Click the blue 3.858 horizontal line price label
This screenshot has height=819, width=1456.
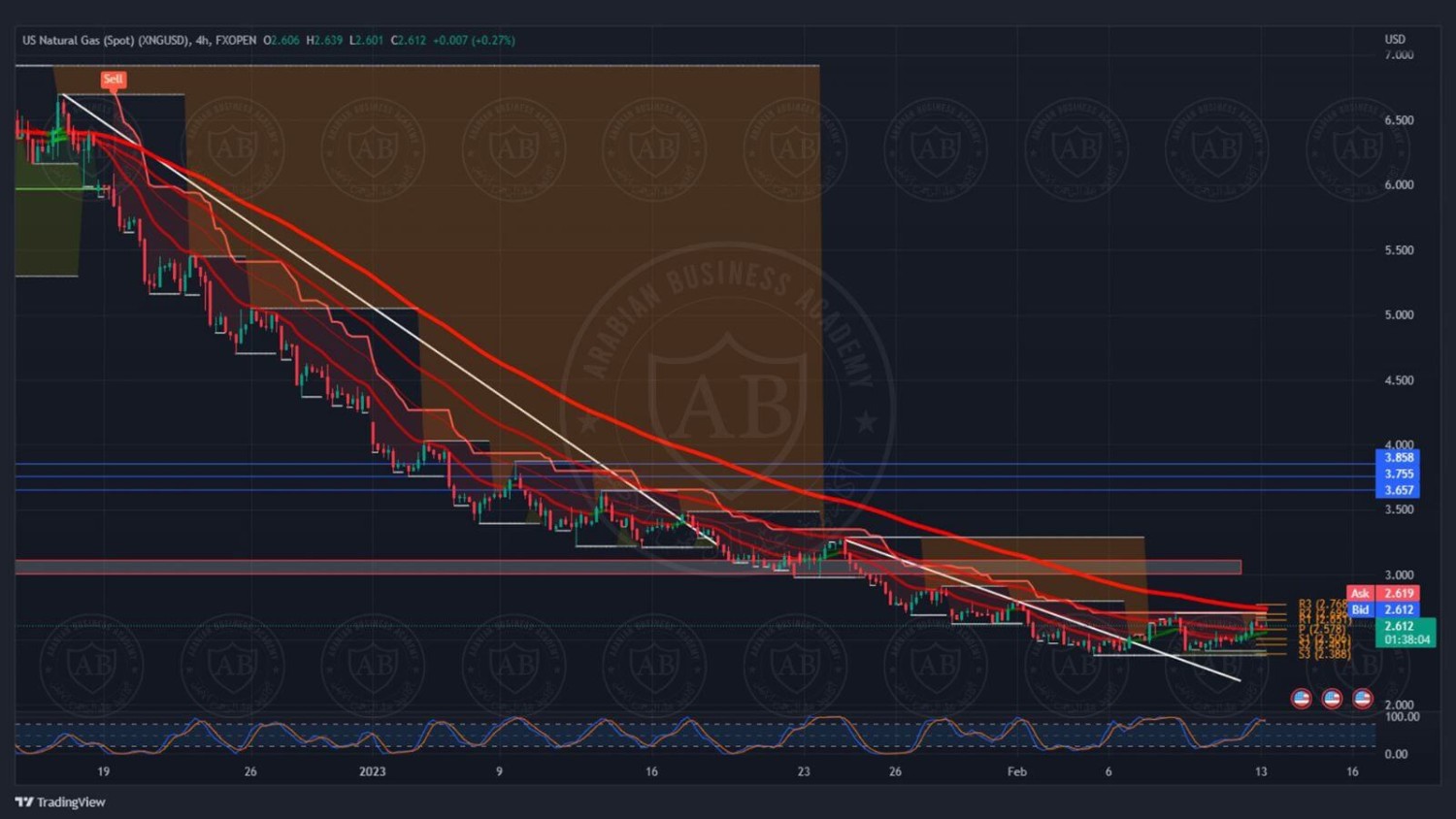[x=1398, y=457]
